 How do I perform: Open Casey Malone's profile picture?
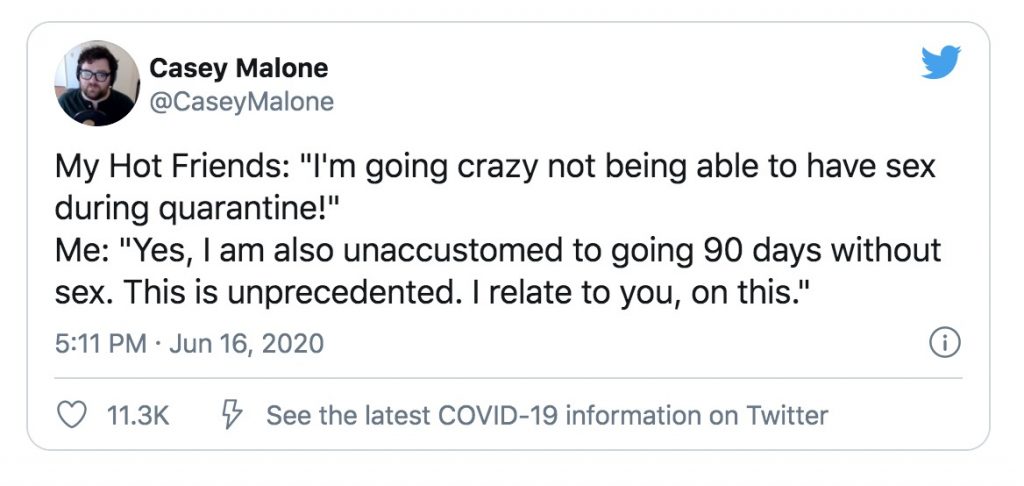point(97,83)
